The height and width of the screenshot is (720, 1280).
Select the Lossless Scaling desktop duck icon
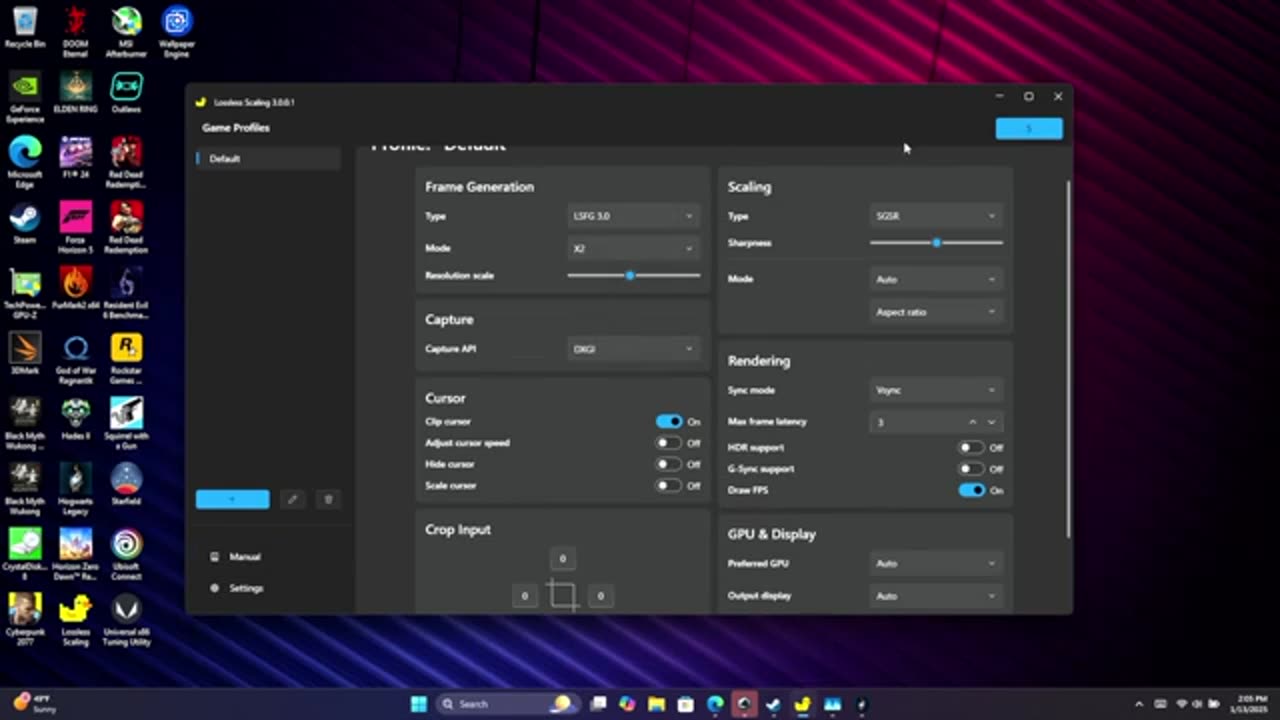point(75,620)
